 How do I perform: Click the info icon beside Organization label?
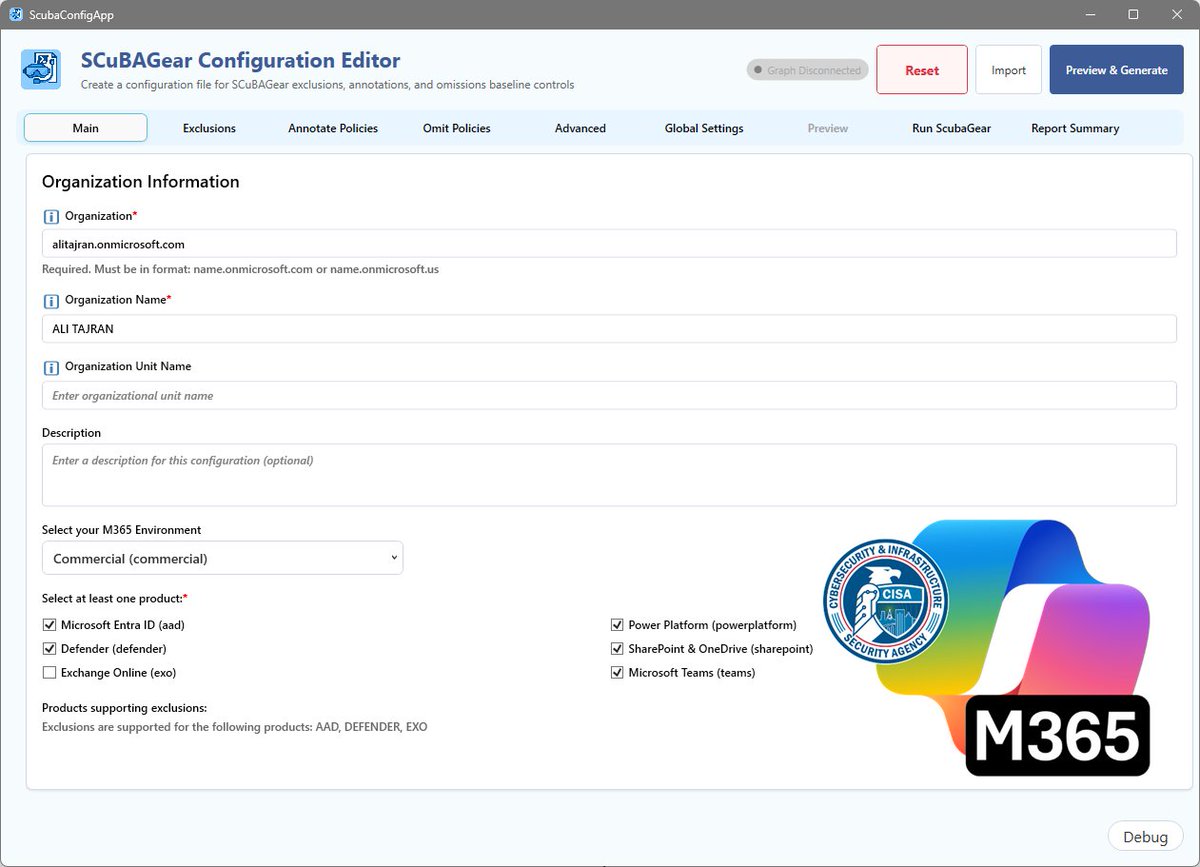point(50,216)
